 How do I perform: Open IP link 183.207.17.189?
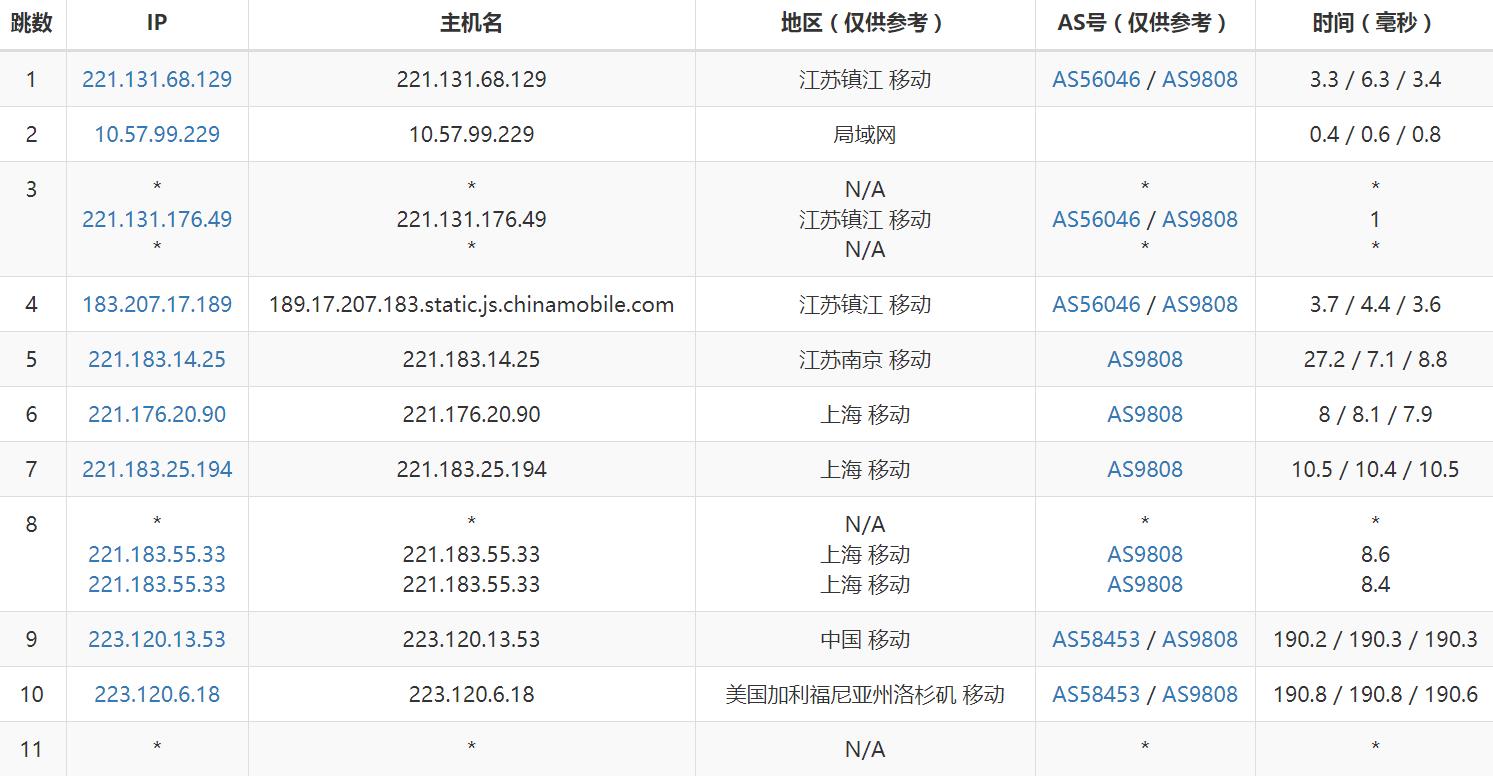tap(157, 304)
